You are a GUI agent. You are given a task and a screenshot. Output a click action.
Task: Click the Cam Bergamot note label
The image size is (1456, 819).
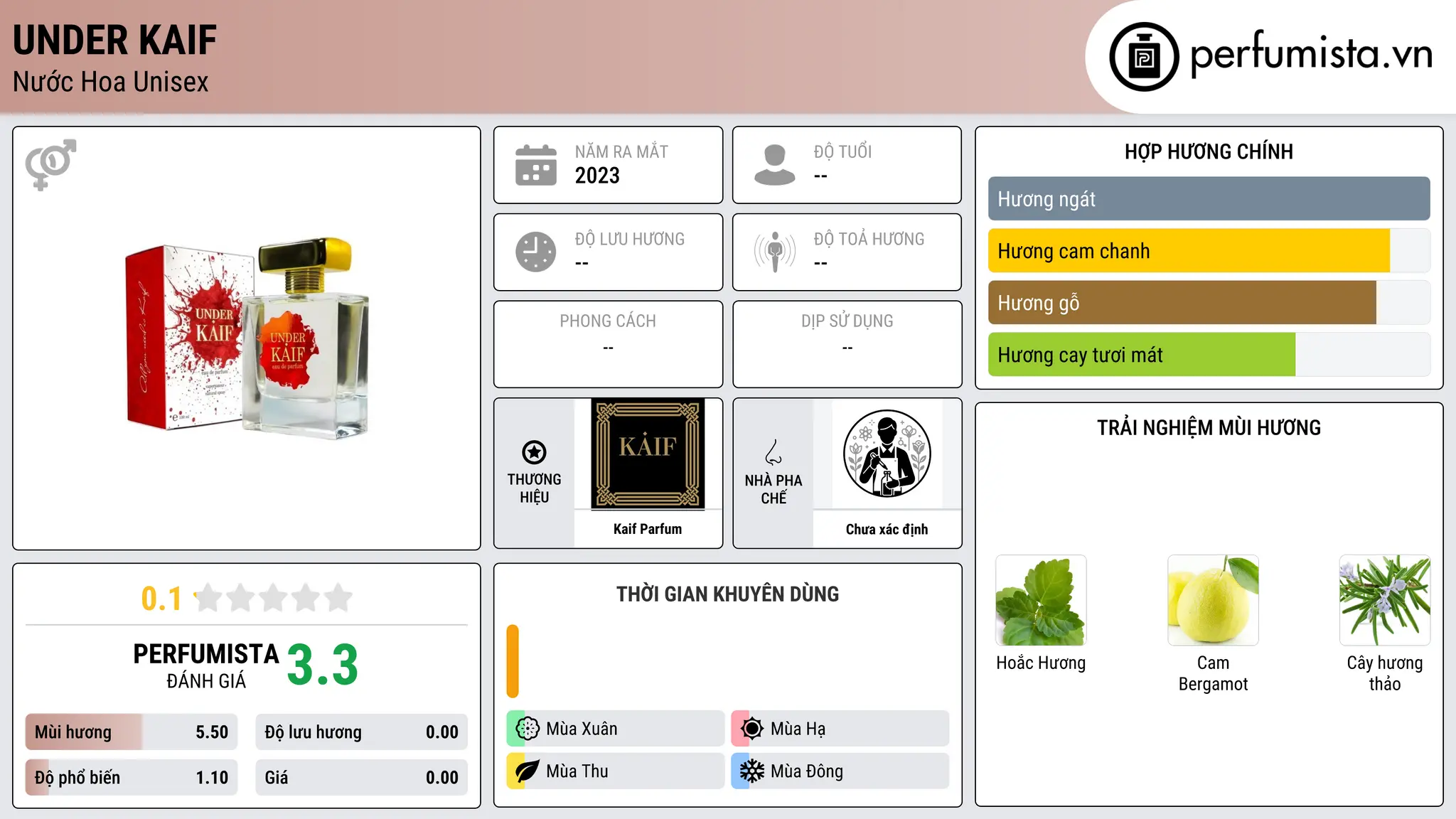coord(1213,673)
